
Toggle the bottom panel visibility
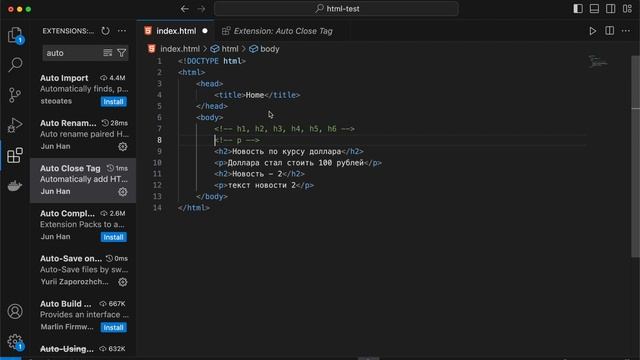click(x=594, y=9)
